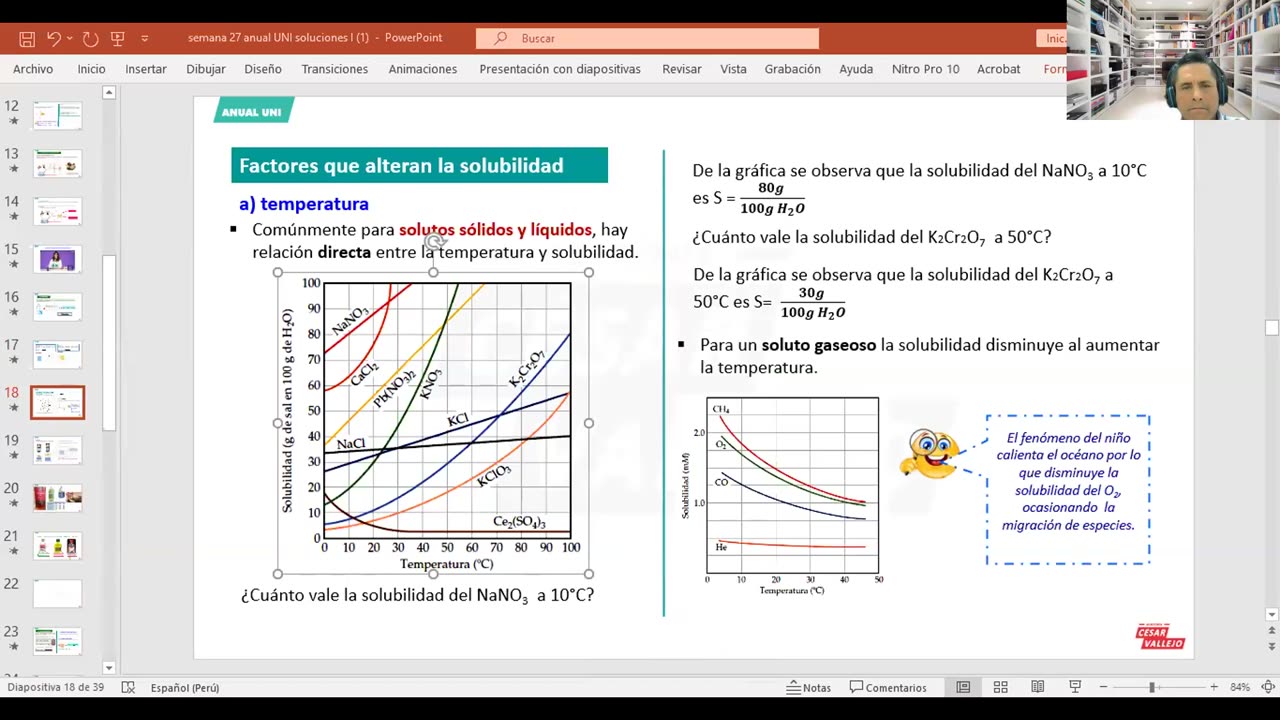Open the Undo history dropdown arrow
Viewport: 1280px width, 720px height.
69,38
